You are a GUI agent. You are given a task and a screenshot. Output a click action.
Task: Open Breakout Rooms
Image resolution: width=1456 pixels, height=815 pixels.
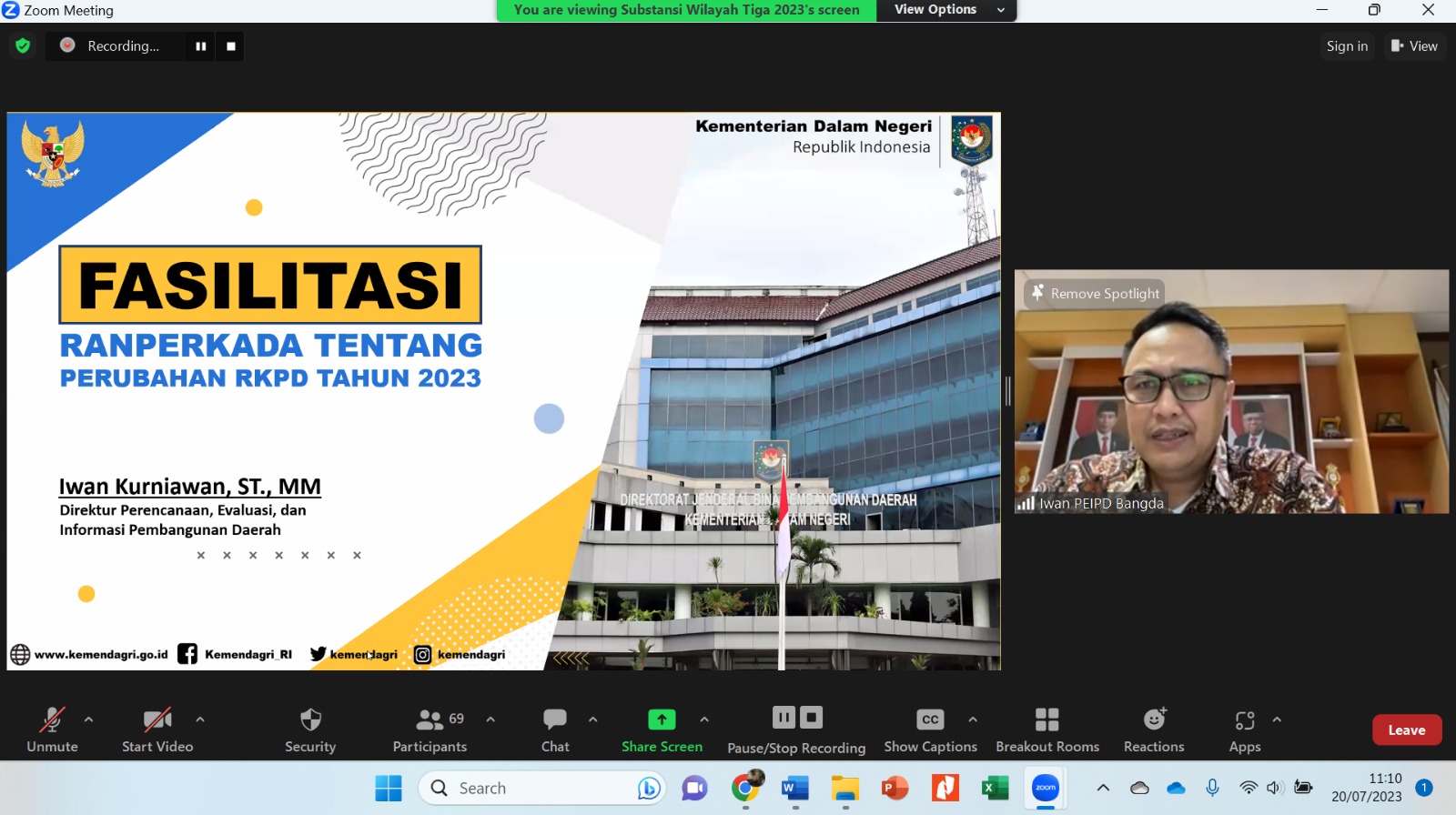(1046, 720)
